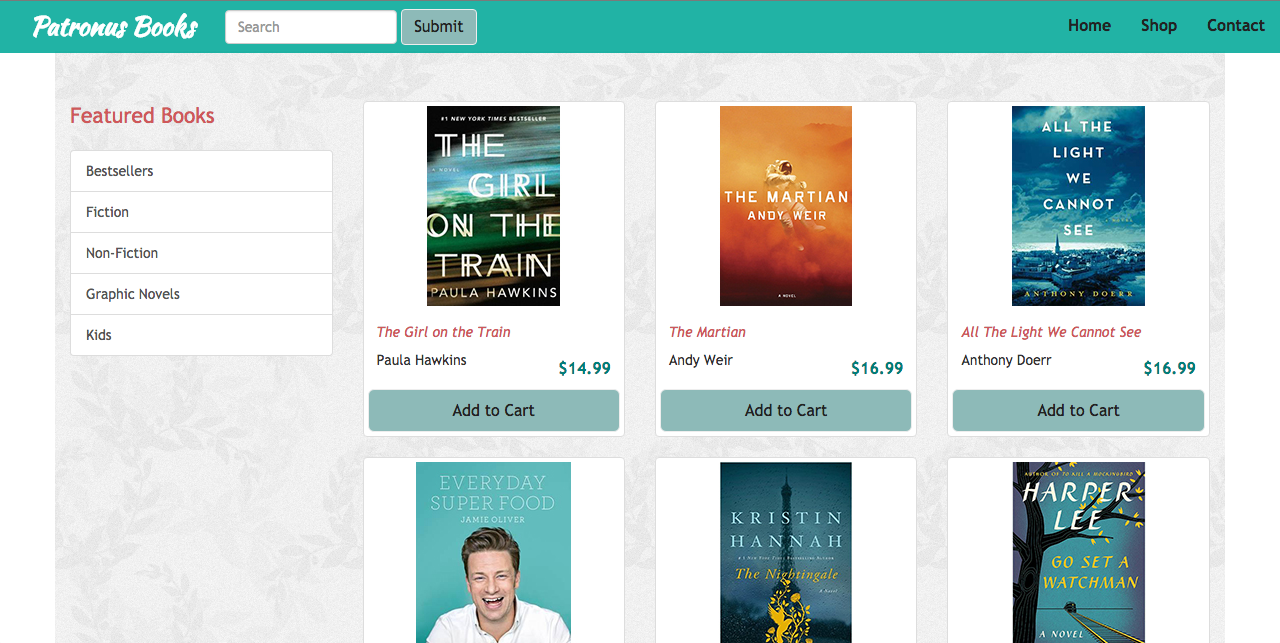This screenshot has width=1280, height=643.
Task: Click the Search input field
Action: pos(310,27)
